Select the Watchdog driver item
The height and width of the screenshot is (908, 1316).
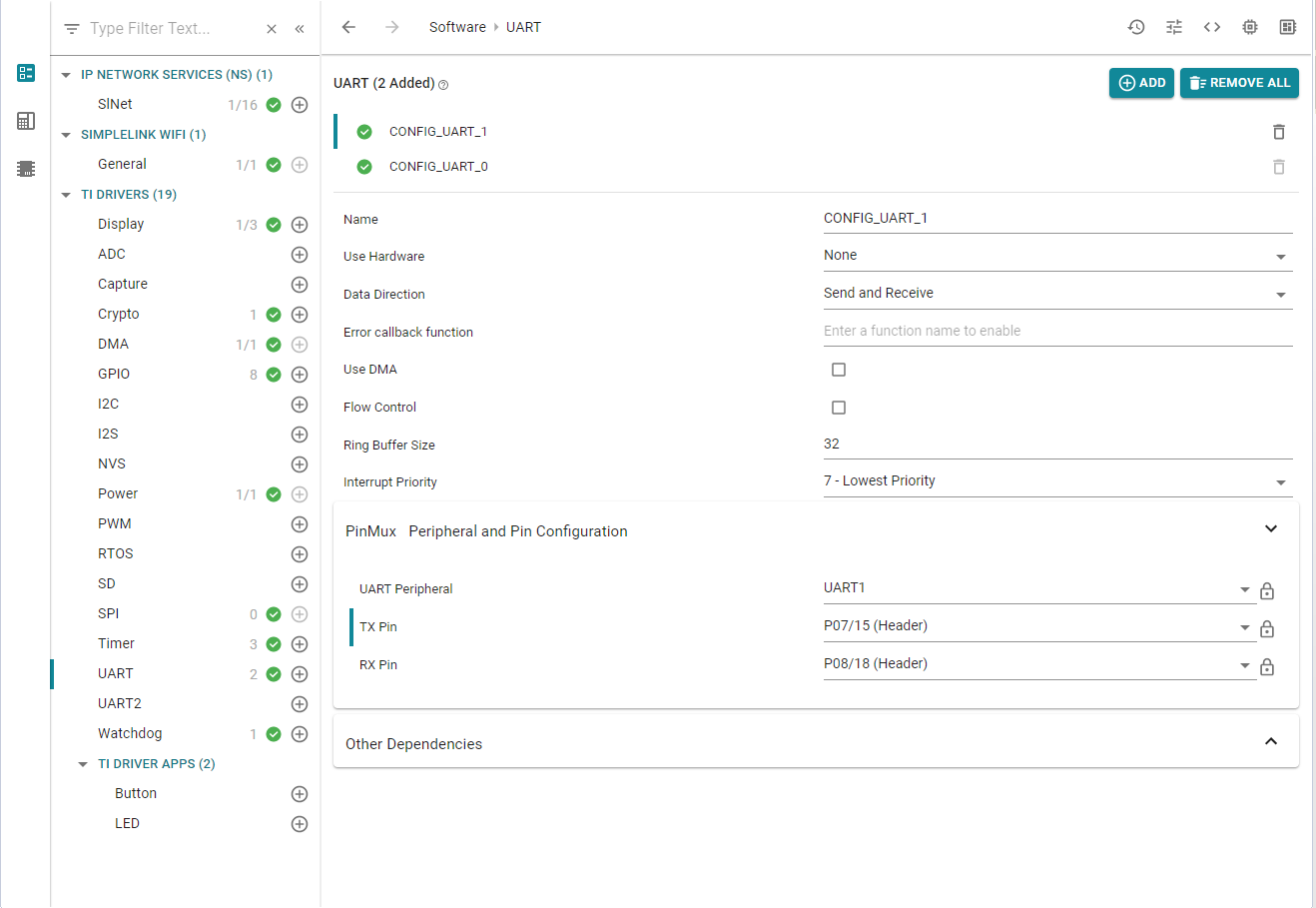pyautogui.click(x=130, y=733)
